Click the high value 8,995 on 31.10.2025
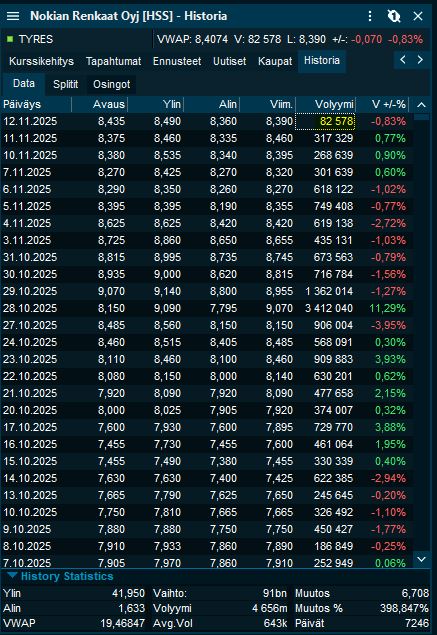 [x=167, y=258]
